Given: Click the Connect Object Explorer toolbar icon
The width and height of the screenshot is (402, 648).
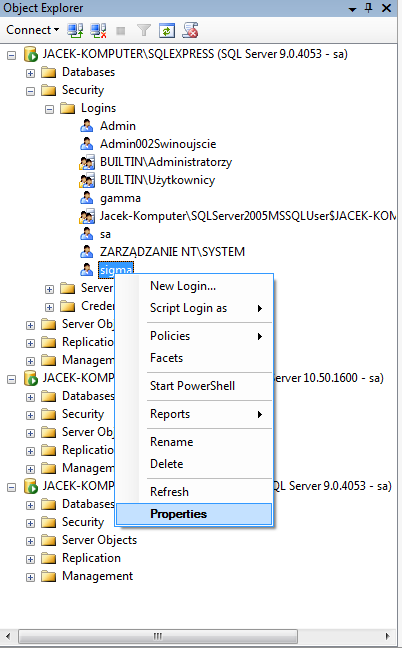Looking at the screenshot, I should (x=75, y=30).
